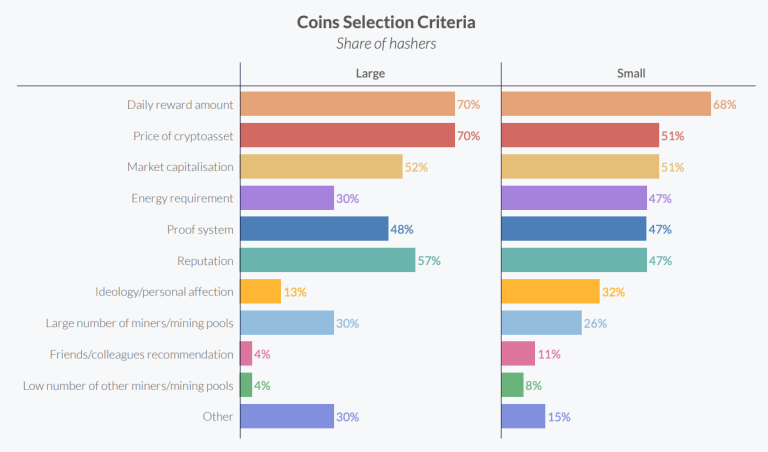Click the Small Ideology/personal affection bar

(550, 291)
